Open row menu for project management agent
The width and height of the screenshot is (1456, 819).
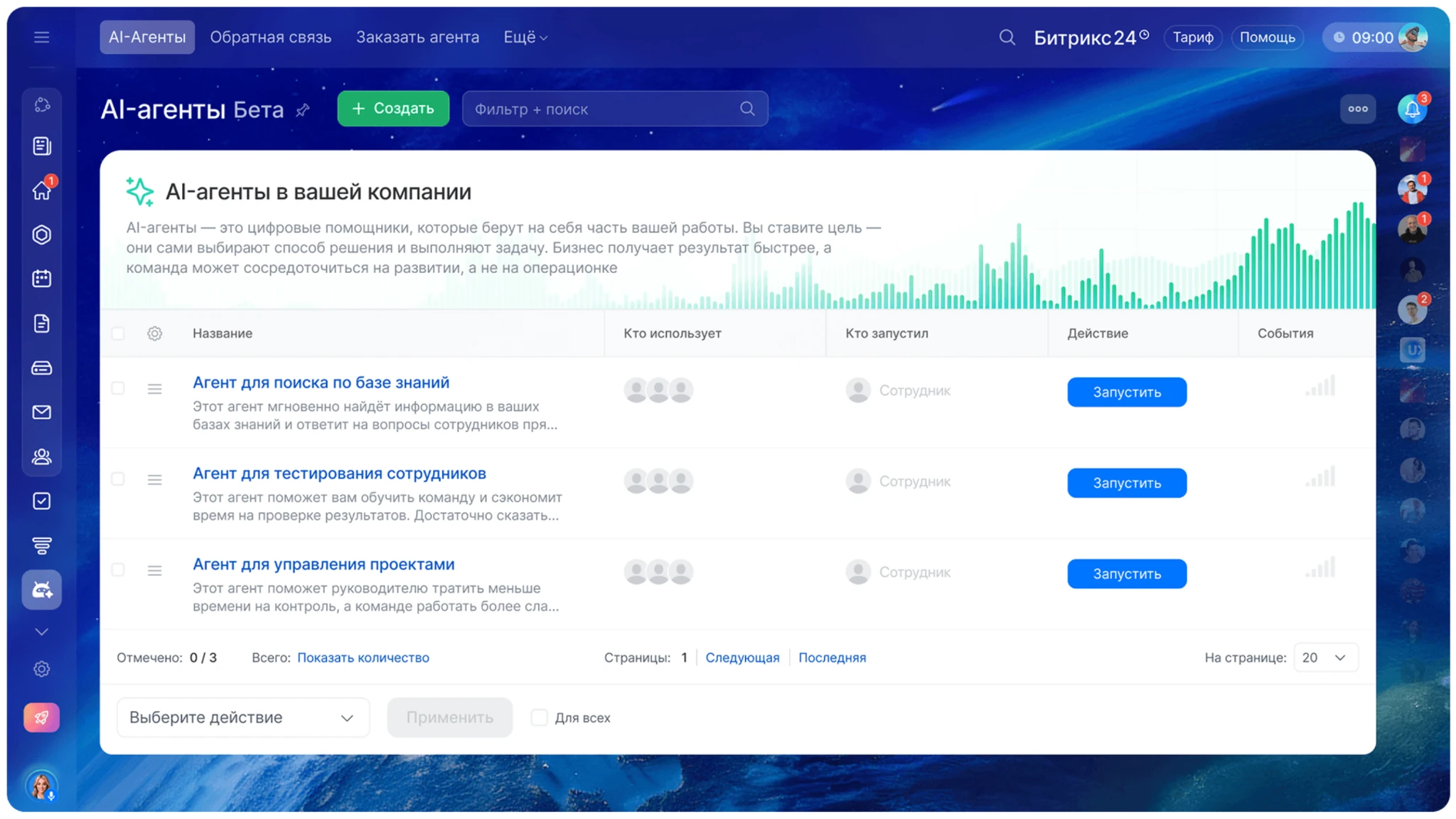[x=154, y=571]
